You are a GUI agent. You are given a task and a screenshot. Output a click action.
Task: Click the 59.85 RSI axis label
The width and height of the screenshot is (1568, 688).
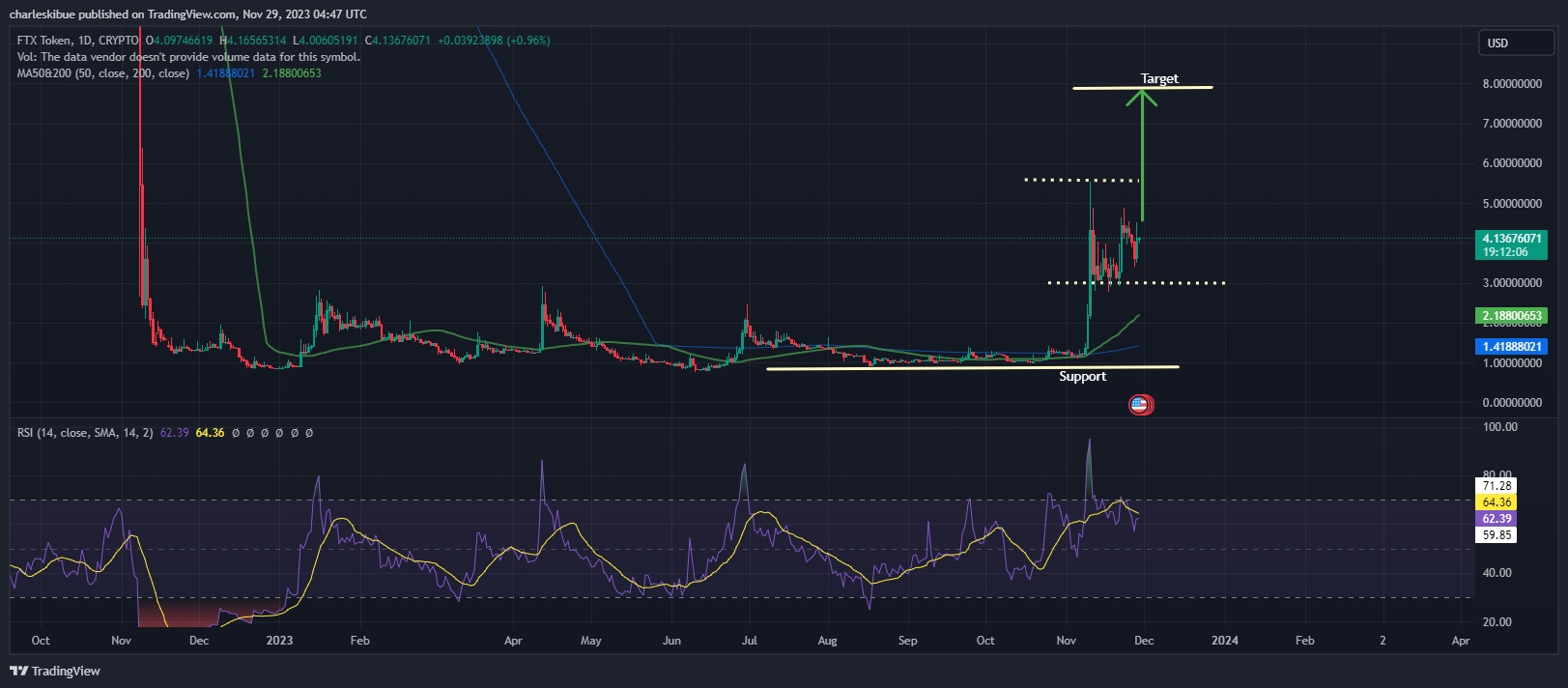[x=1497, y=535]
